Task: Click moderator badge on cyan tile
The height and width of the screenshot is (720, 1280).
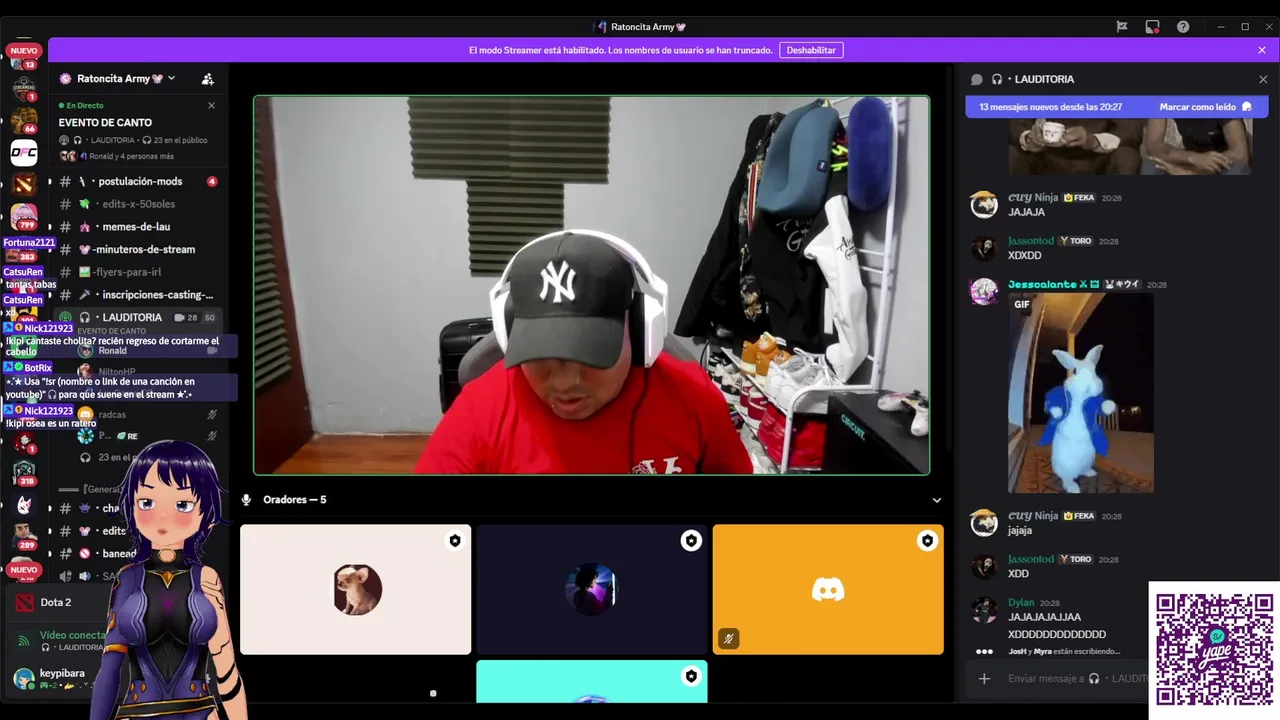Action: point(691,676)
